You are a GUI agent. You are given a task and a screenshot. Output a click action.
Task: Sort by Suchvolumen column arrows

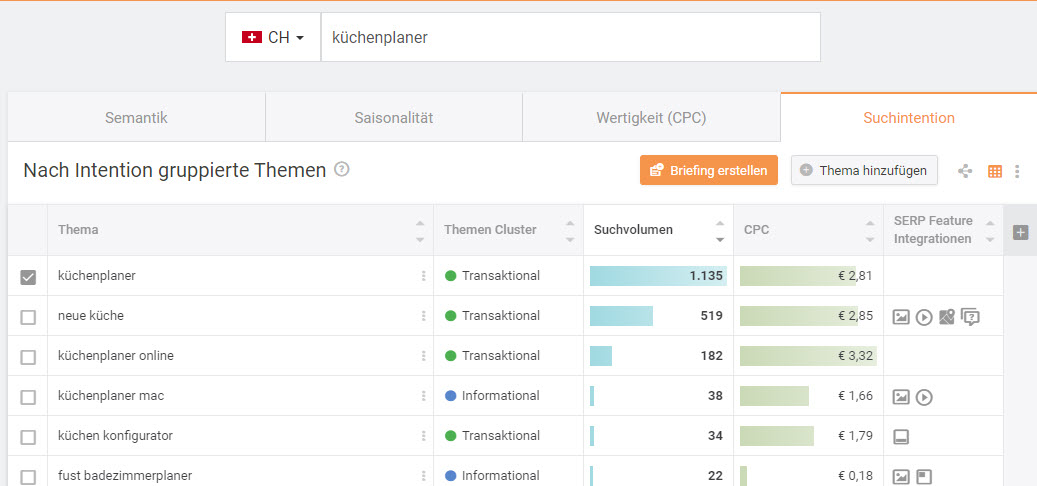click(x=720, y=230)
